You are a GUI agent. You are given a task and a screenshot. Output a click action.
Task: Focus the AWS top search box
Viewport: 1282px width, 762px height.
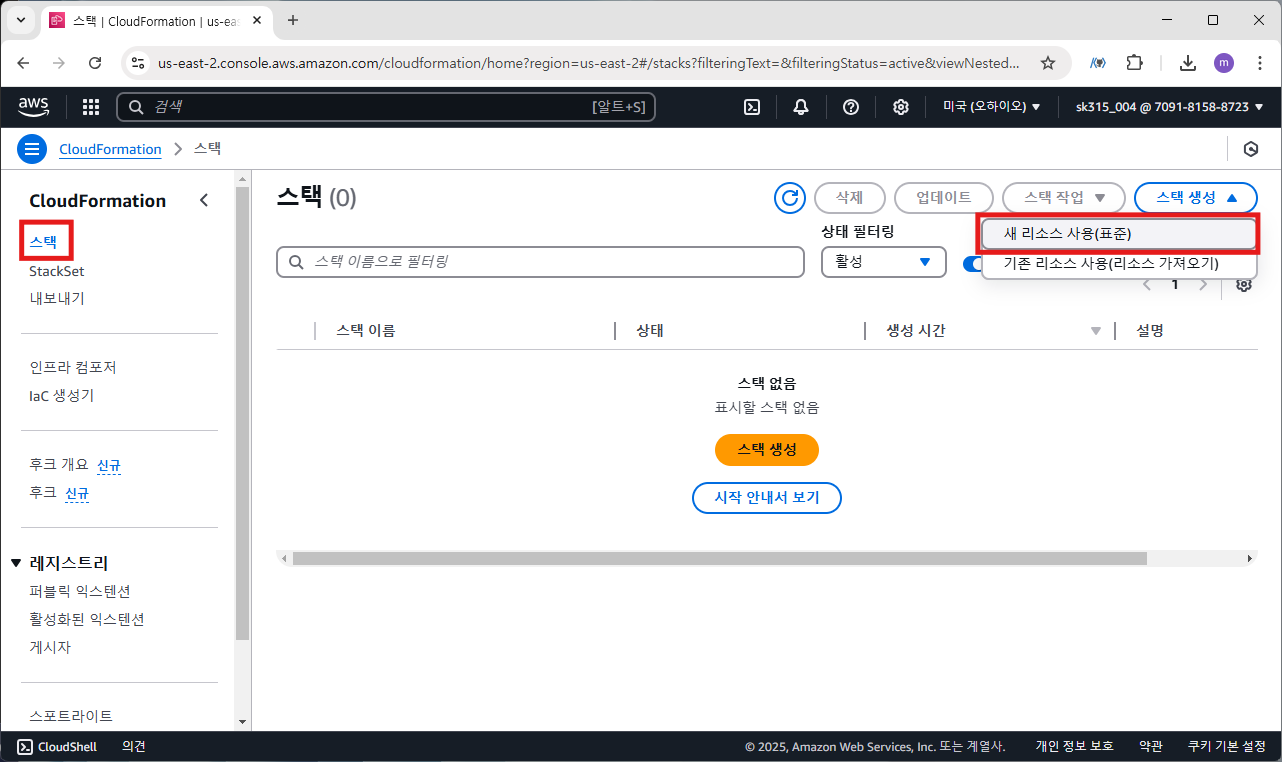click(386, 107)
